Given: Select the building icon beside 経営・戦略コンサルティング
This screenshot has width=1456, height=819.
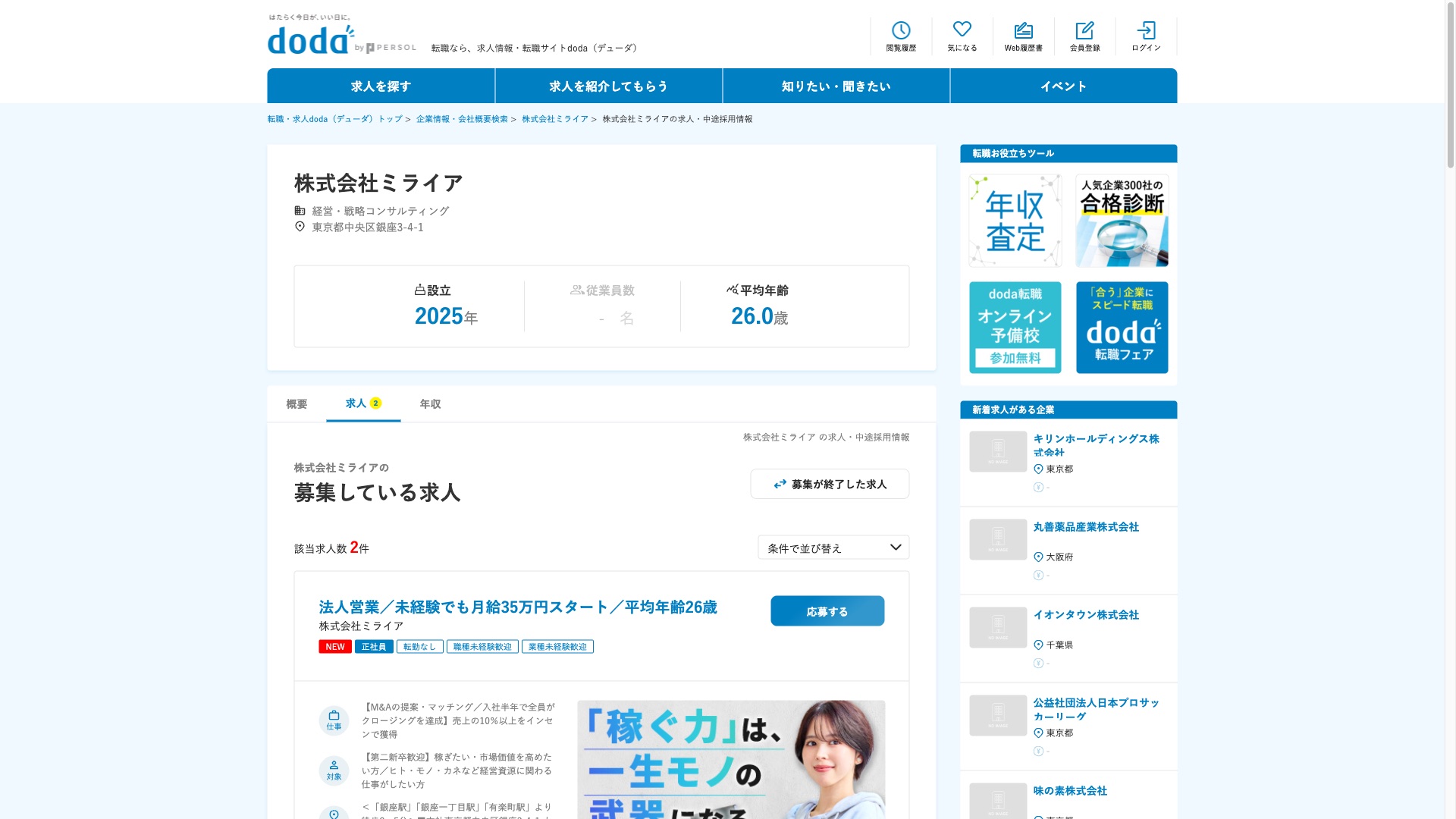Looking at the screenshot, I should pyautogui.click(x=300, y=211).
